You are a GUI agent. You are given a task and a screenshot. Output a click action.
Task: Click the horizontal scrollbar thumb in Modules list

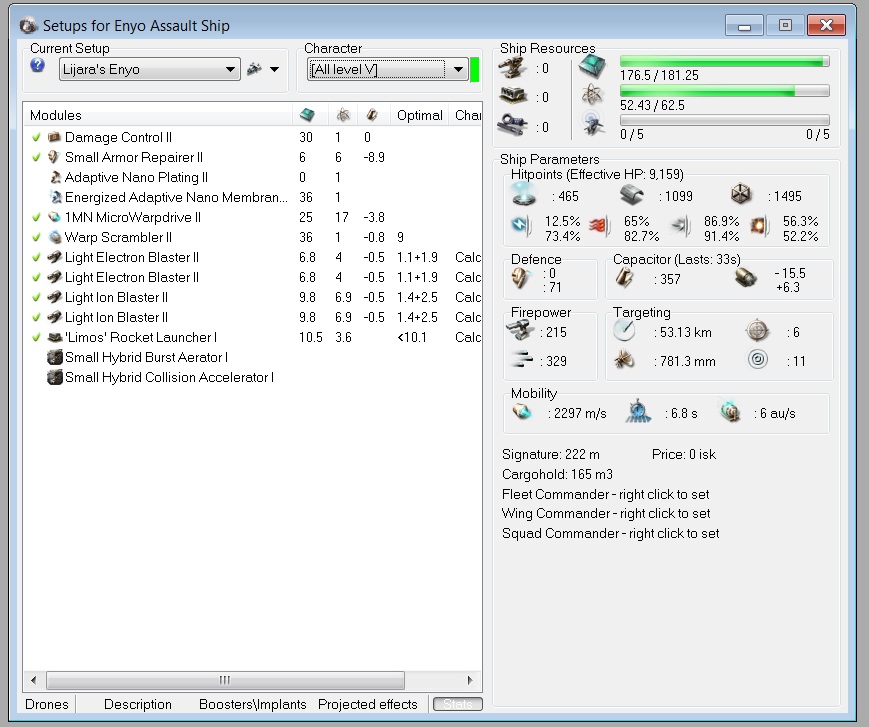coord(225,680)
